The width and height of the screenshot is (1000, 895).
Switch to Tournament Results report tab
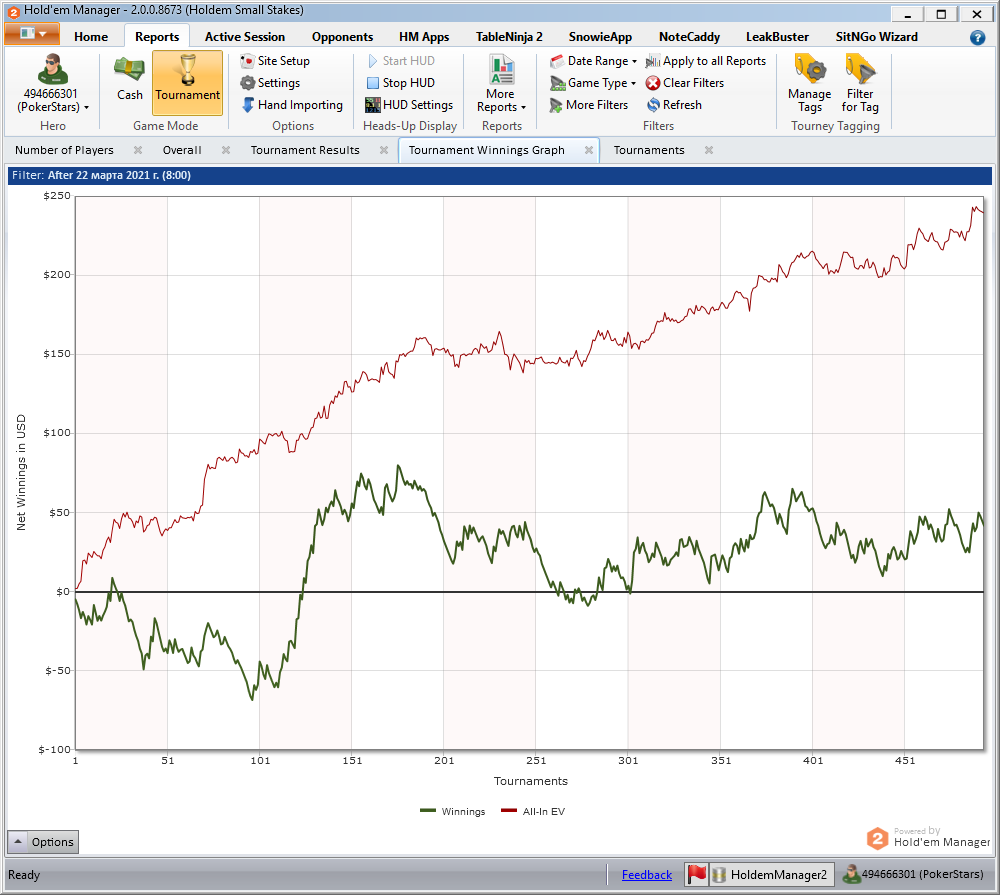(x=305, y=151)
